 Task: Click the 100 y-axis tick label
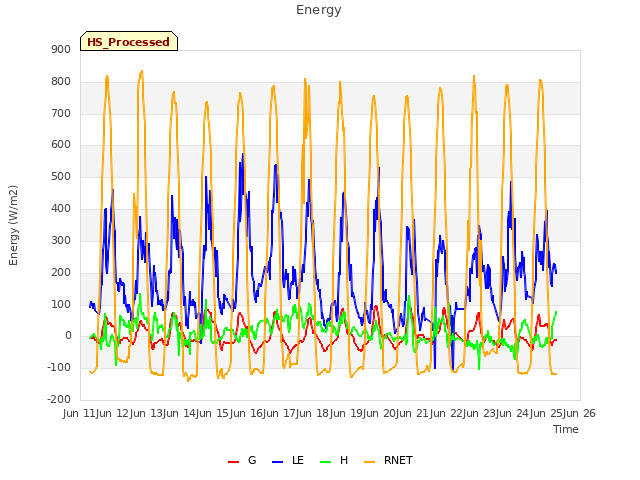pyautogui.click(x=61, y=304)
